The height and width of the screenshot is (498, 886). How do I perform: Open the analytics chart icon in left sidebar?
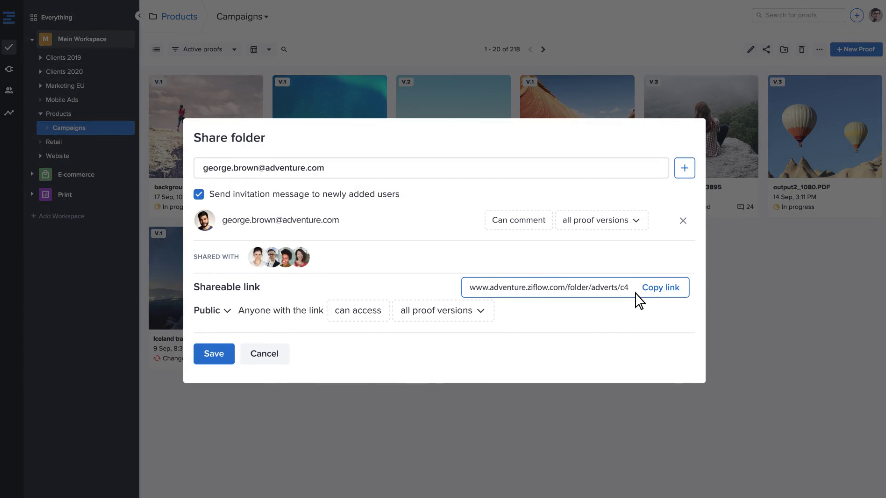coord(9,112)
